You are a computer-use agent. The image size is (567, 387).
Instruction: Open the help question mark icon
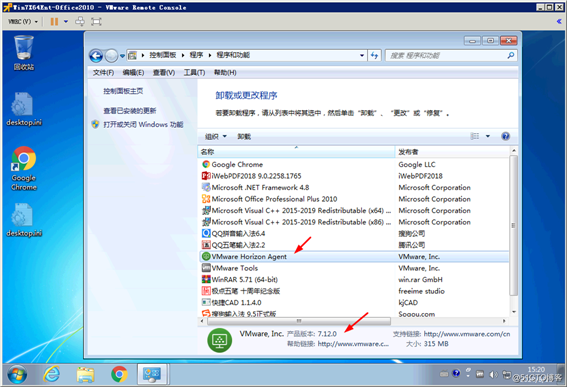506,136
